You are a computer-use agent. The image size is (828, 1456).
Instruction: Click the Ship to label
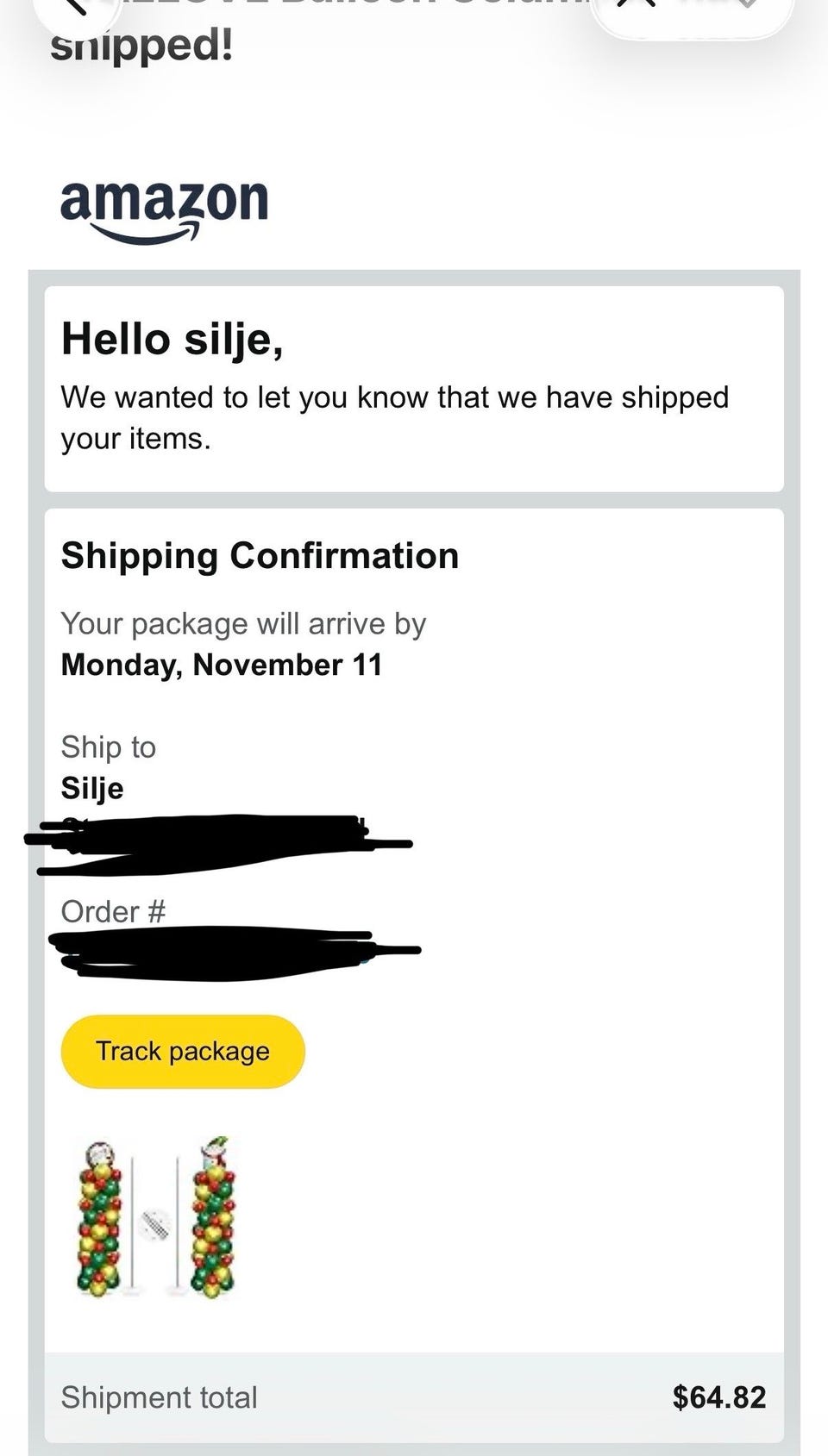click(109, 747)
